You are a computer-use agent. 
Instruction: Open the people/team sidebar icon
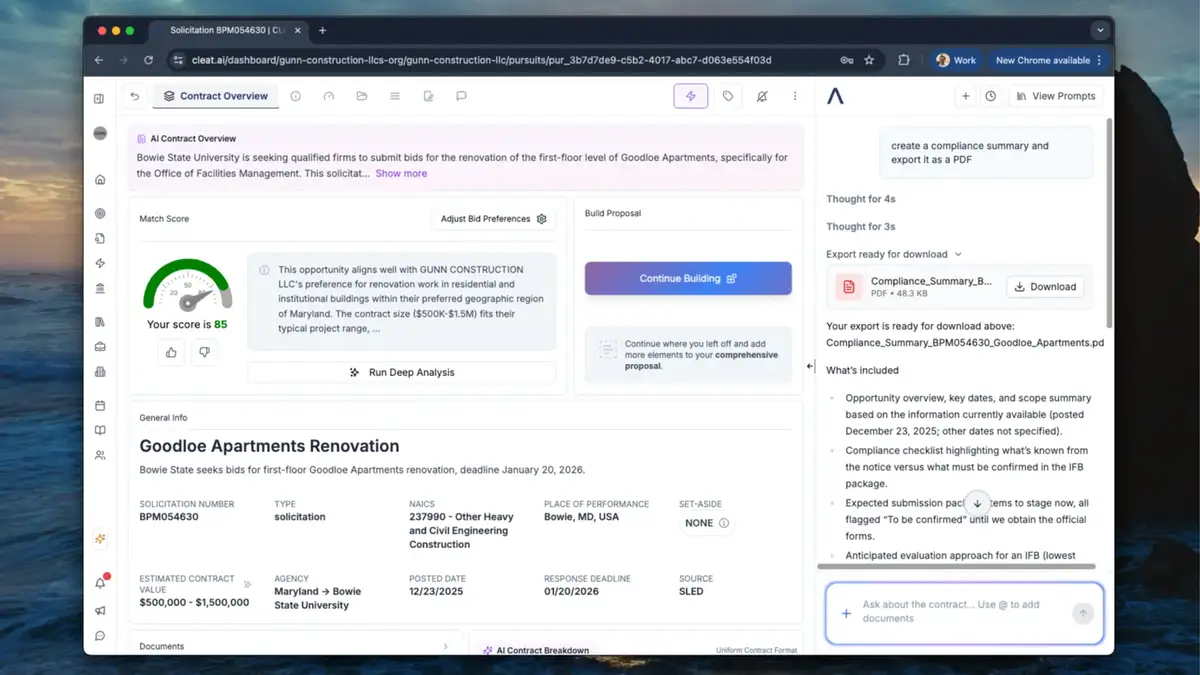pyautogui.click(x=100, y=455)
